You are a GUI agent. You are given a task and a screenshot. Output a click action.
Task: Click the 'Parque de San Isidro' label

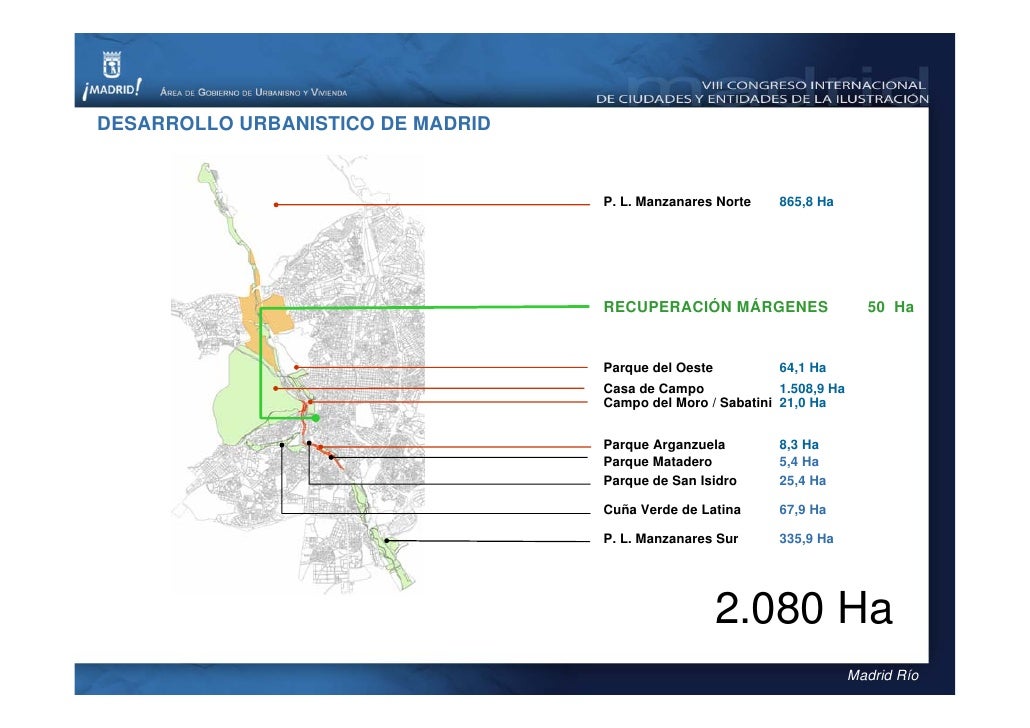pos(670,481)
